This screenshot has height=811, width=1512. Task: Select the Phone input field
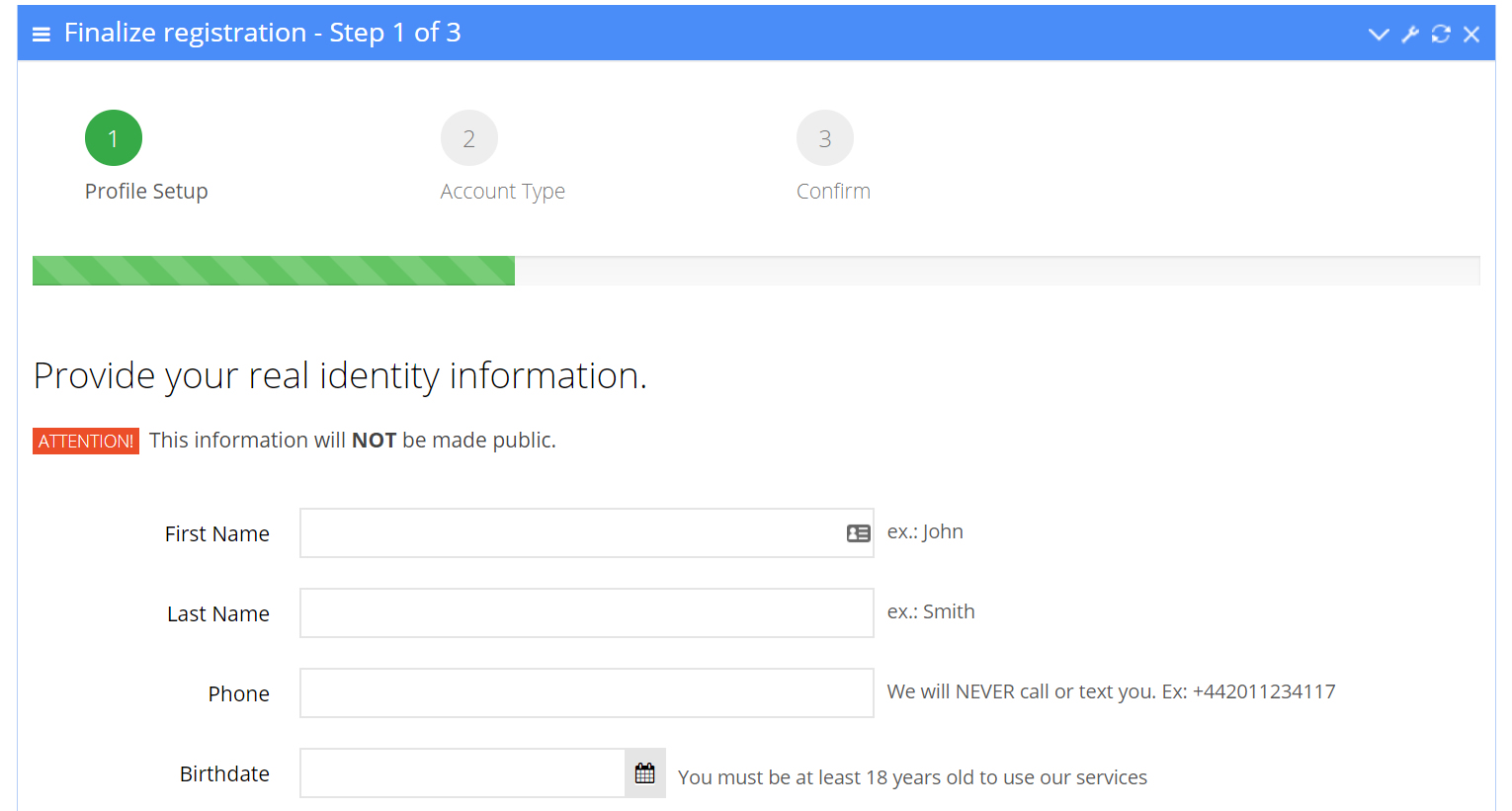586,693
